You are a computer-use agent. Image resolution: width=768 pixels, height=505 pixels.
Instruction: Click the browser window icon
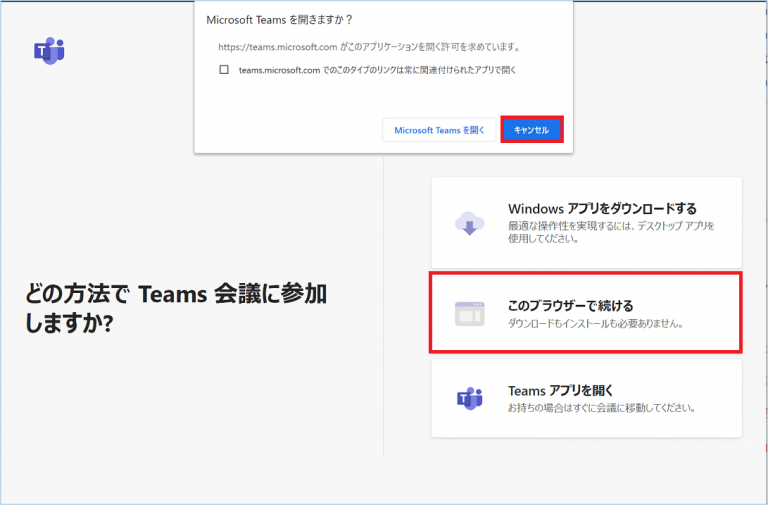tap(469, 313)
